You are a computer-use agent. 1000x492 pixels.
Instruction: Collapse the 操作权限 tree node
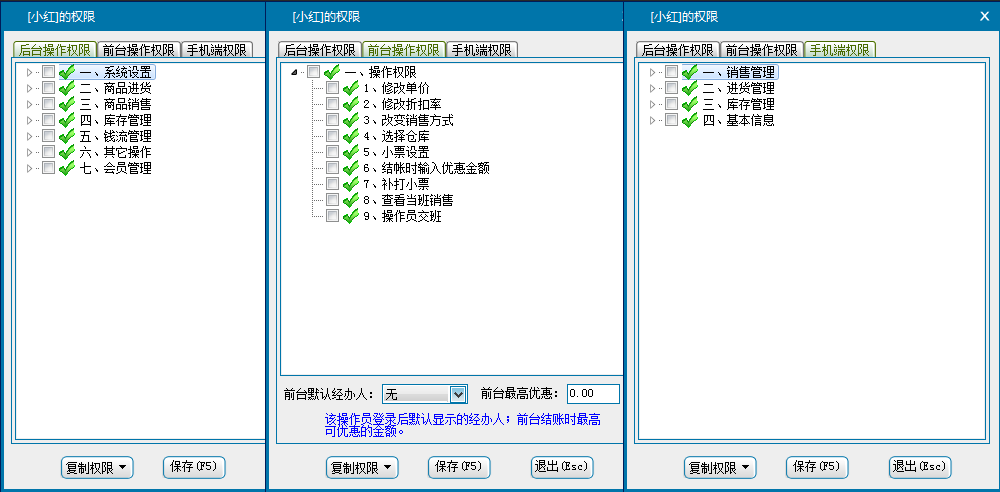[294, 72]
